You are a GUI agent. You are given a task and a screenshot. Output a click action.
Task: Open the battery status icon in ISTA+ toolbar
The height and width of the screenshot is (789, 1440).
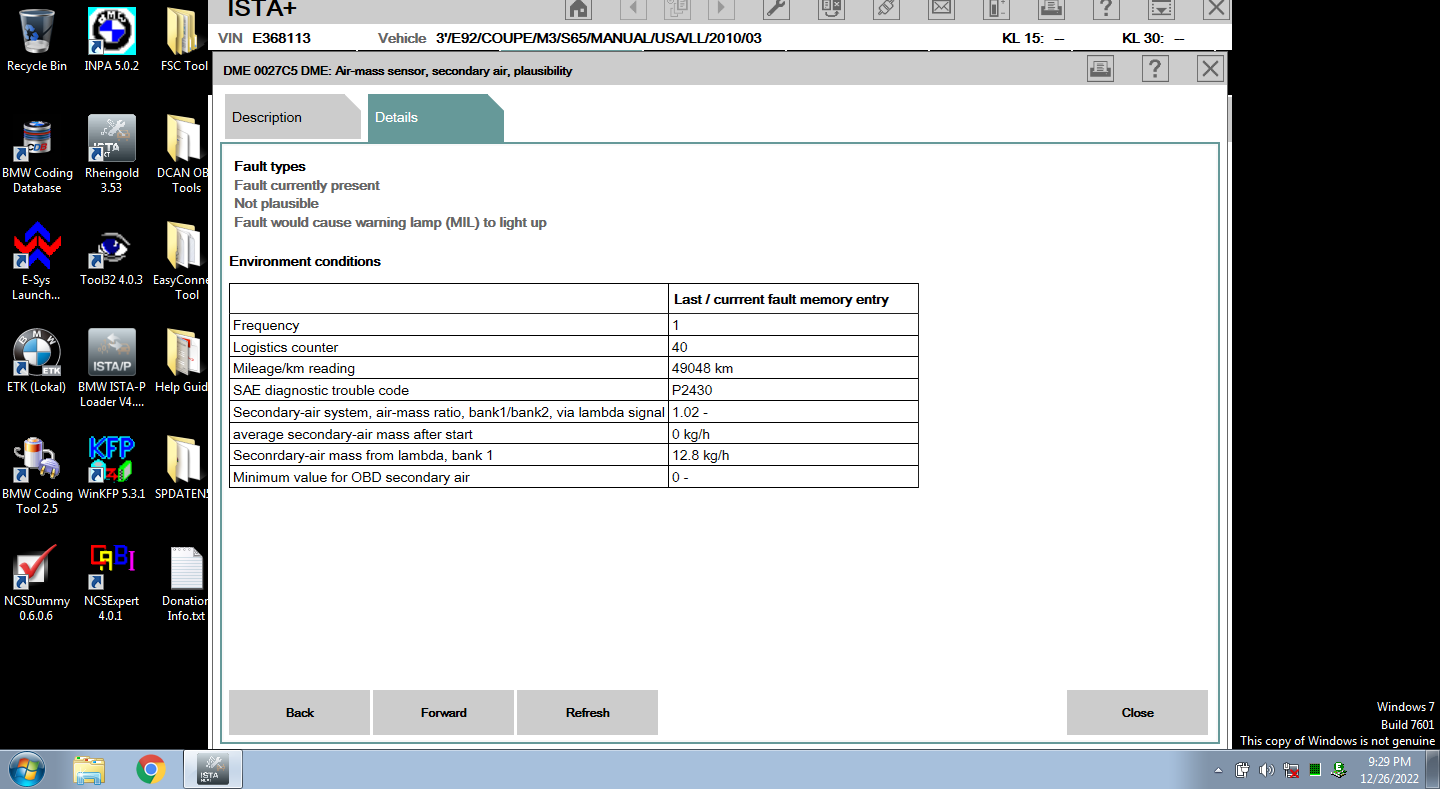click(996, 9)
